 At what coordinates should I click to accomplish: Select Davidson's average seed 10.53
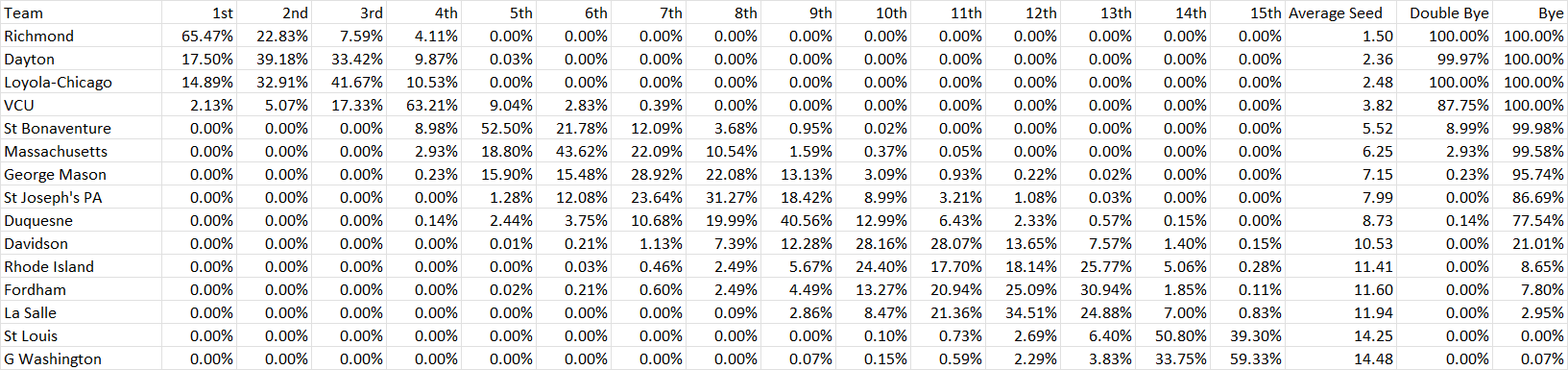1340,243
